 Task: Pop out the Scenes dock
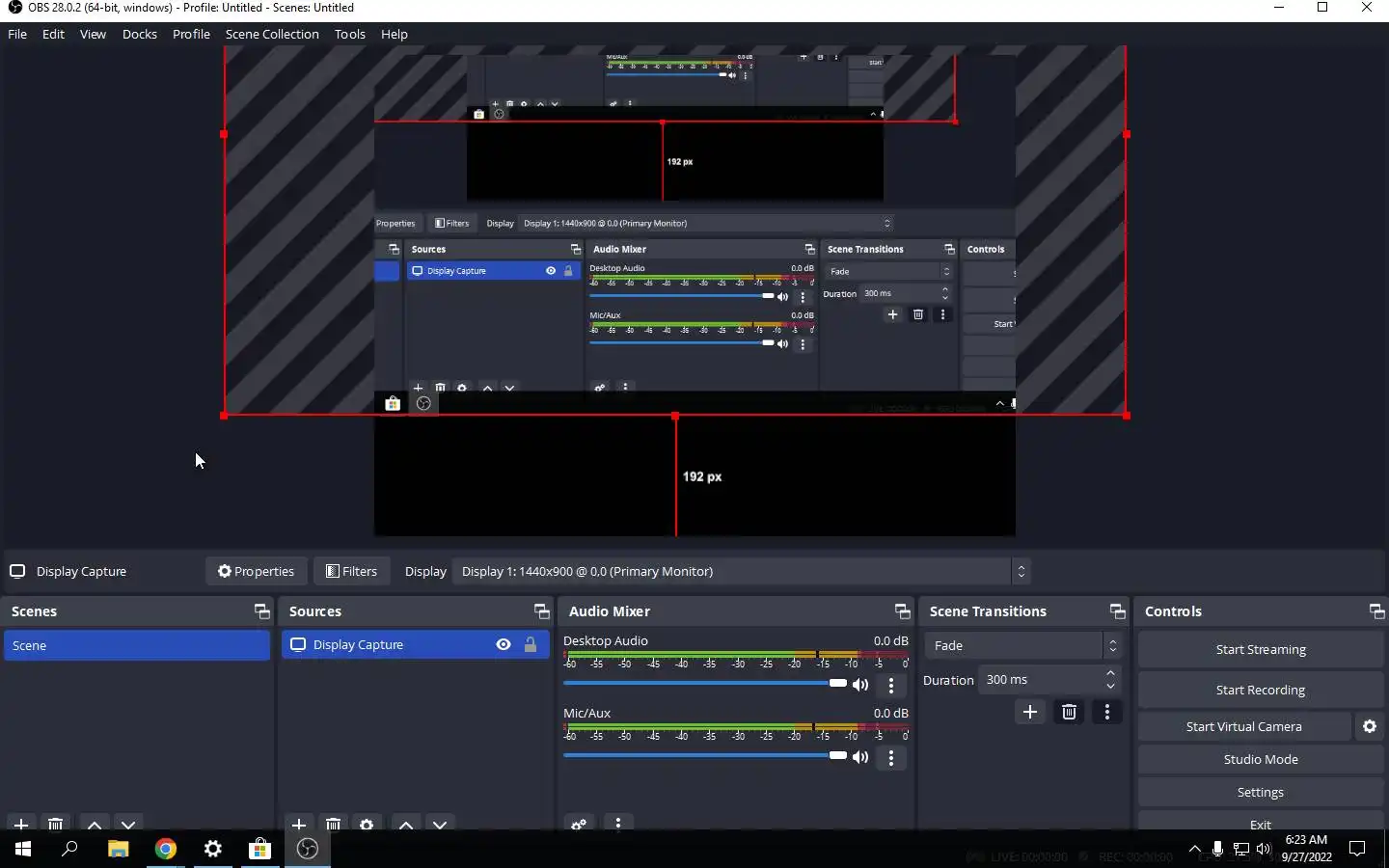point(261,611)
